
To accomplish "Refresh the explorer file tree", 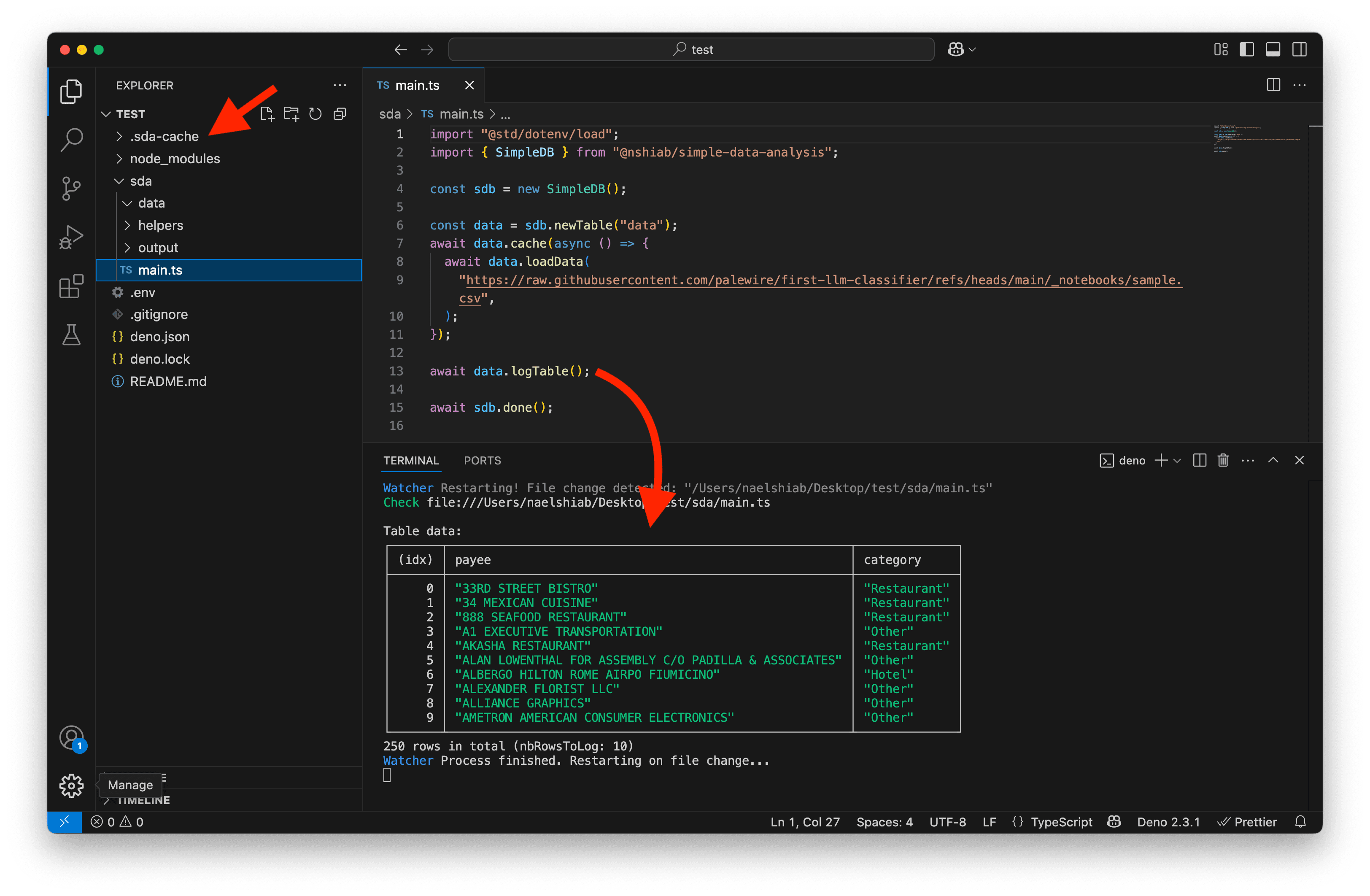I will click(316, 114).
